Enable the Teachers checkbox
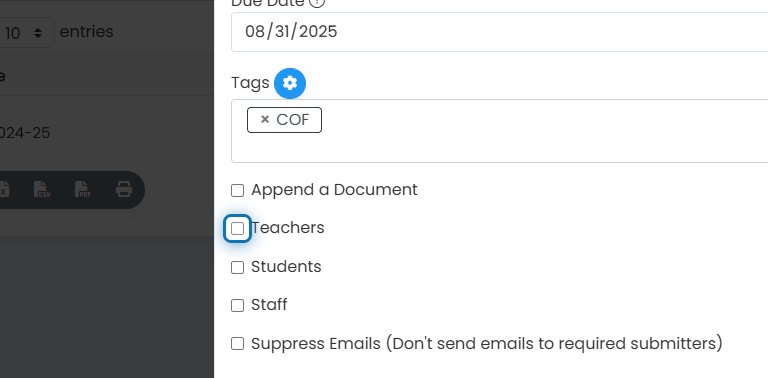Image resolution: width=768 pixels, height=378 pixels. [238, 229]
